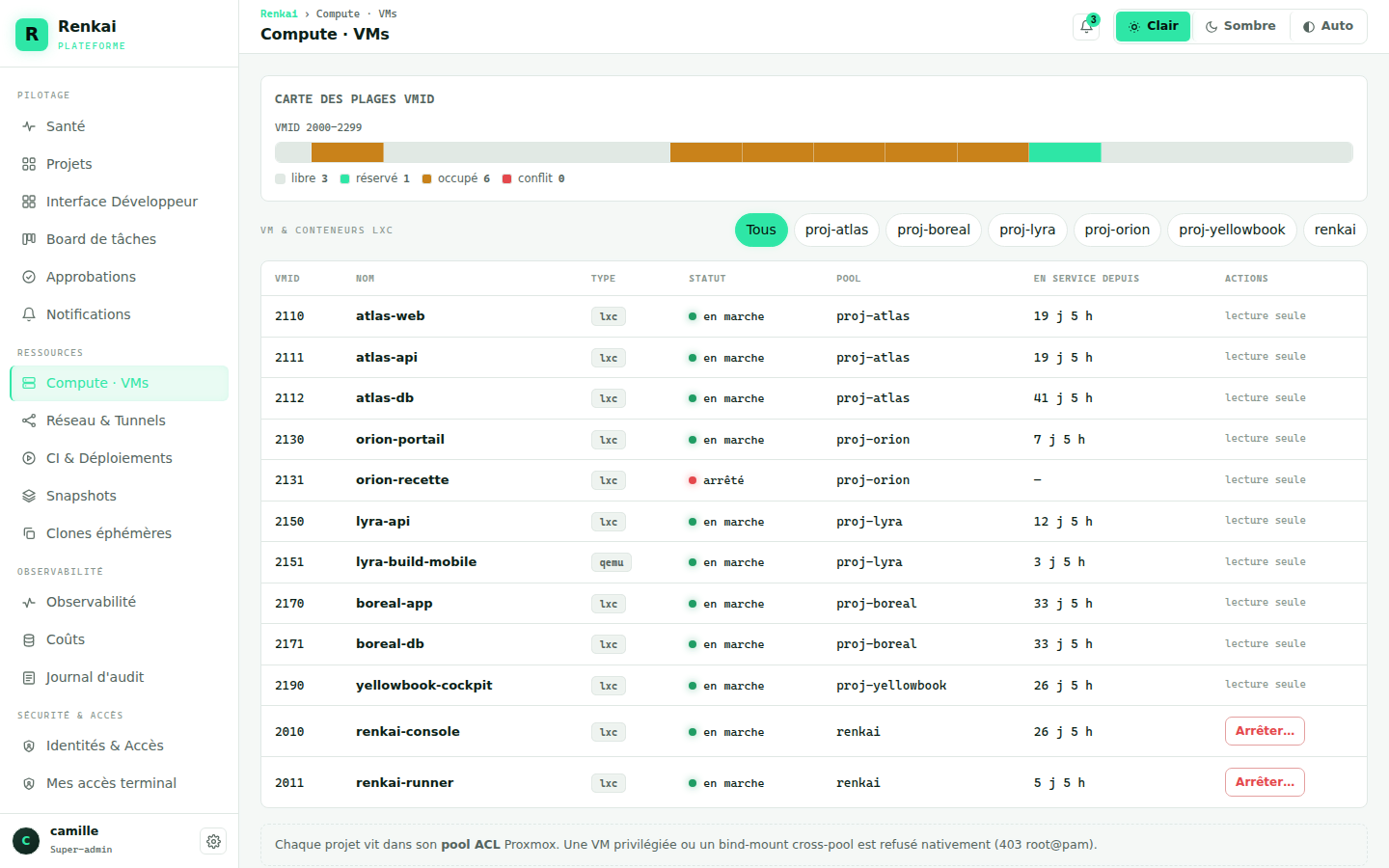
Task: Switch theme to Clair
Action: (1153, 27)
